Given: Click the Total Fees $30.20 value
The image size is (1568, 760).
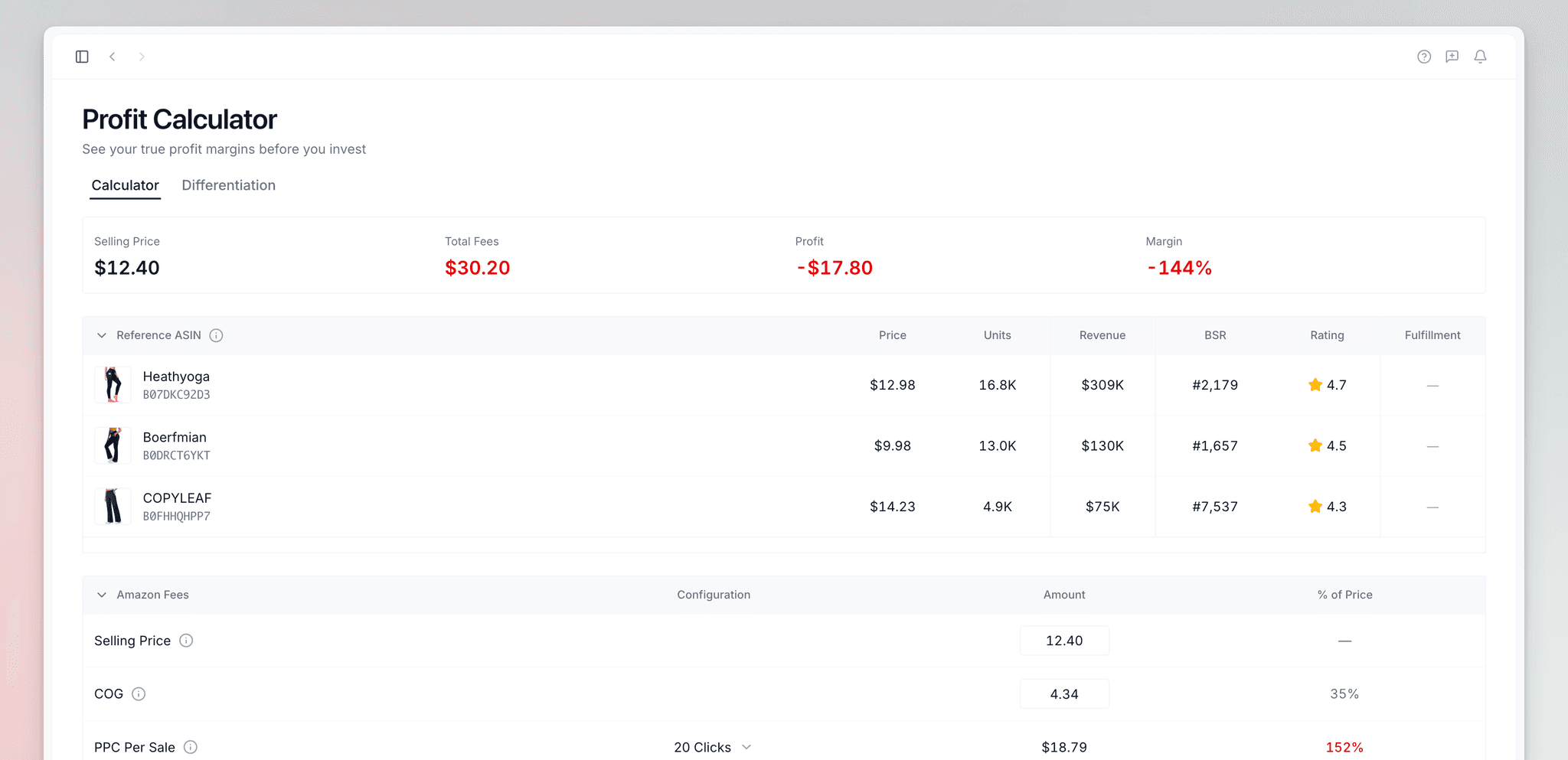Looking at the screenshot, I should [478, 268].
